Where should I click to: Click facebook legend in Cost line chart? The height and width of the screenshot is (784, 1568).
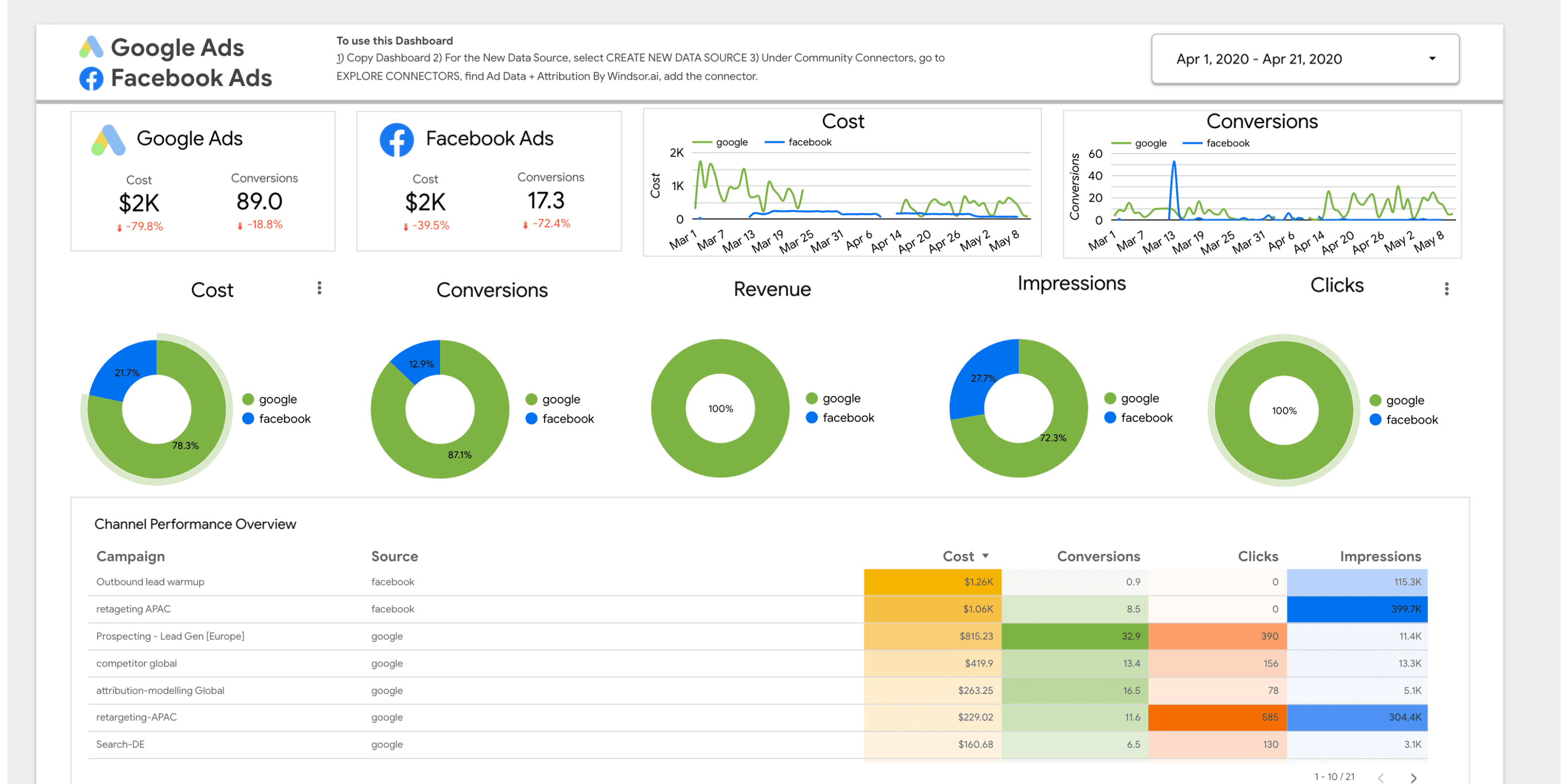798,142
